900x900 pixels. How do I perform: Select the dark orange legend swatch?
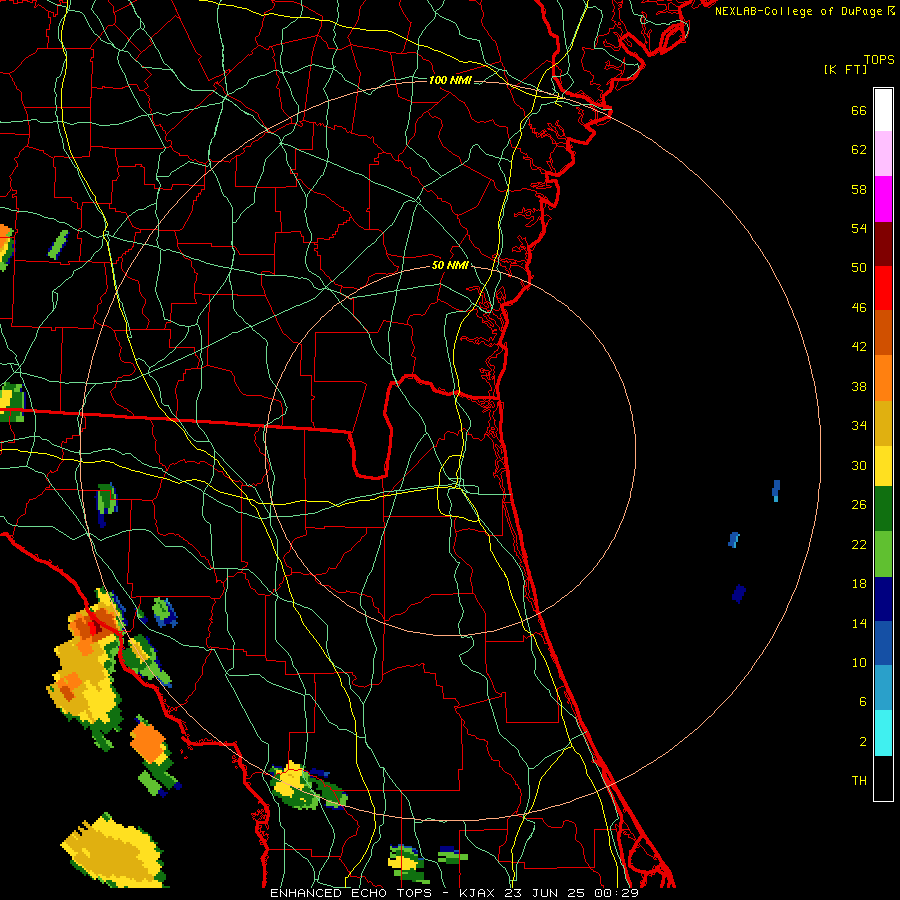coord(883,332)
